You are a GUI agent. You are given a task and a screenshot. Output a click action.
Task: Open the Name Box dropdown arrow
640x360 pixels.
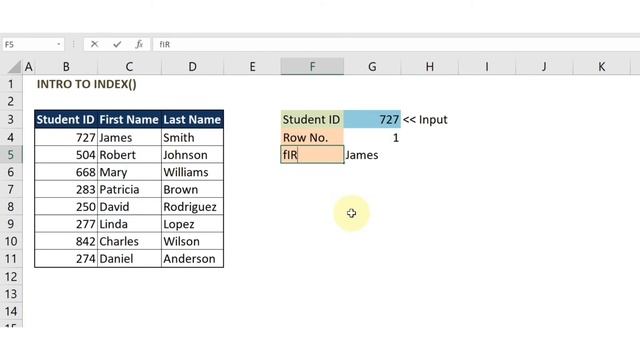coord(59,44)
